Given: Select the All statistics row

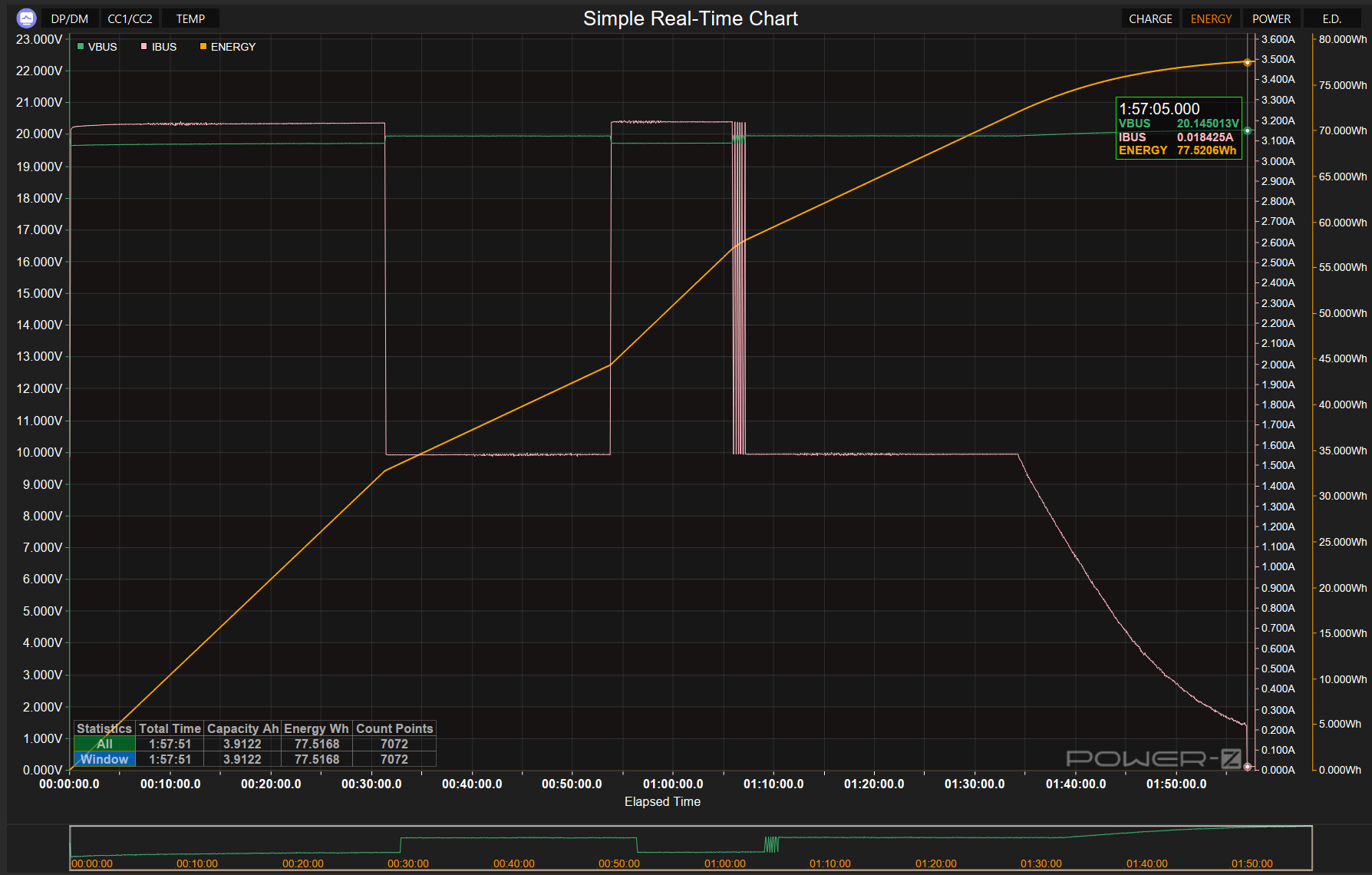Looking at the screenshot, I should [104, 744].
